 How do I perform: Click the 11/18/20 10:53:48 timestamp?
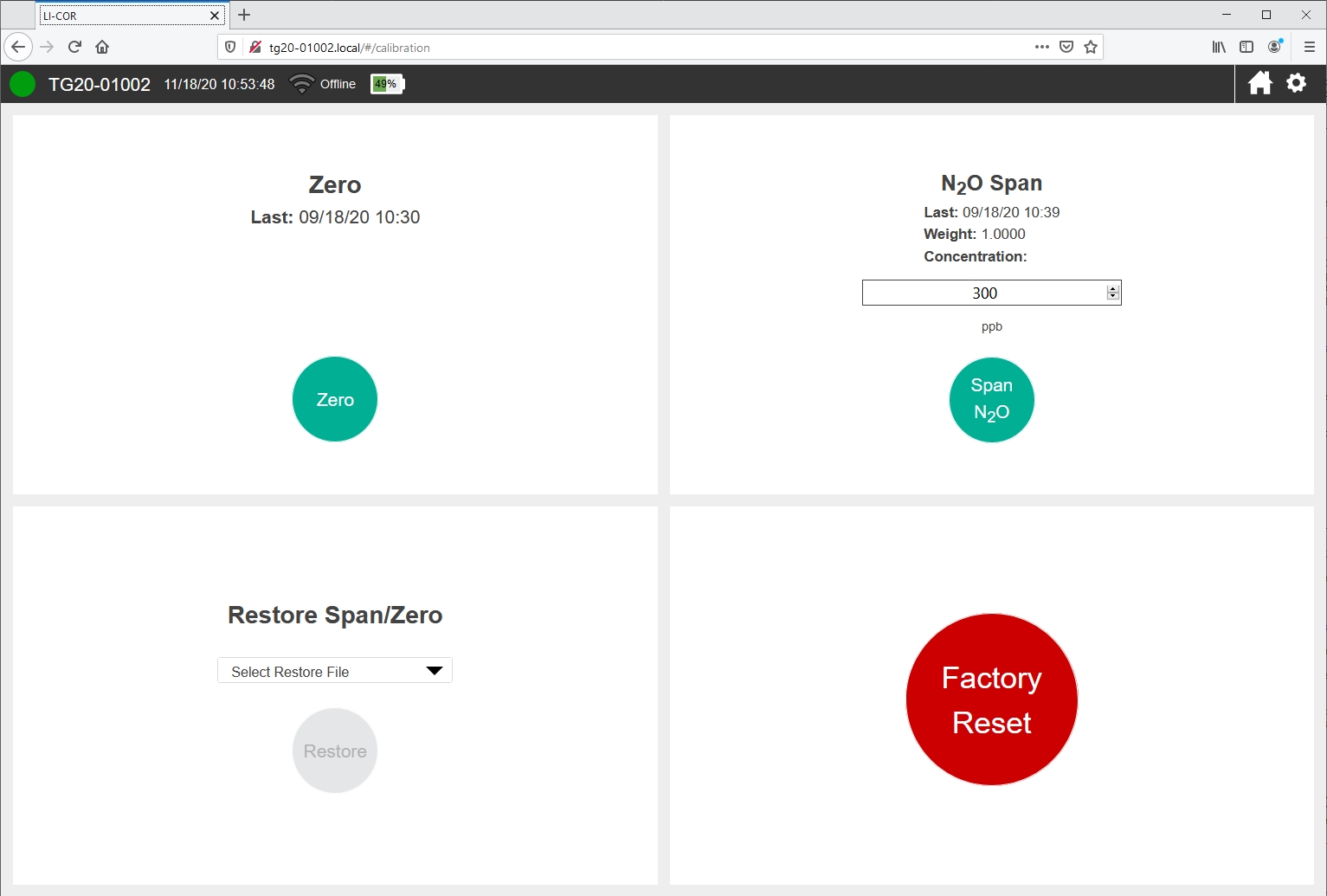[219, 84]
